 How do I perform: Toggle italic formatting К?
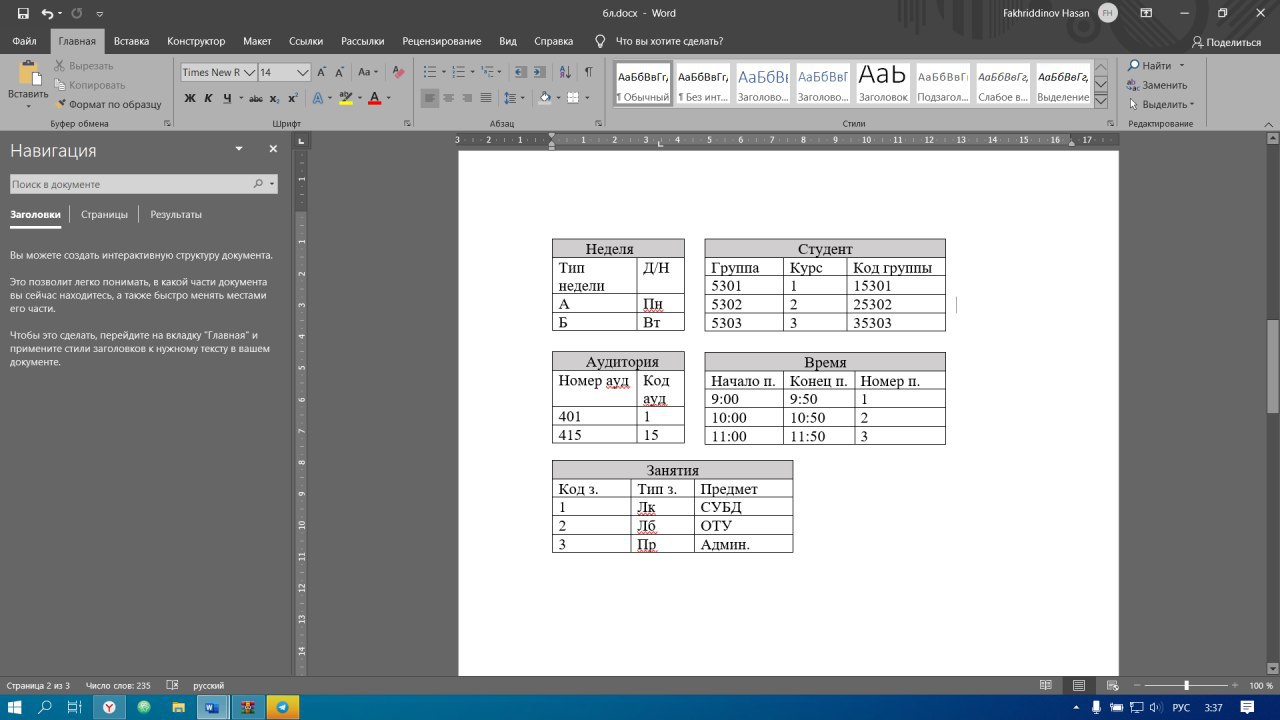[209, 98]
